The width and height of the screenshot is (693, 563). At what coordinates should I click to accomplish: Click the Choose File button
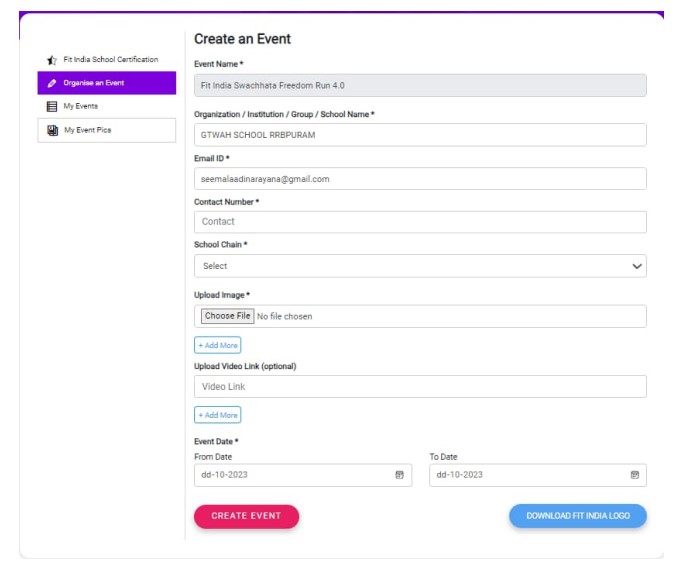point(228,316)
